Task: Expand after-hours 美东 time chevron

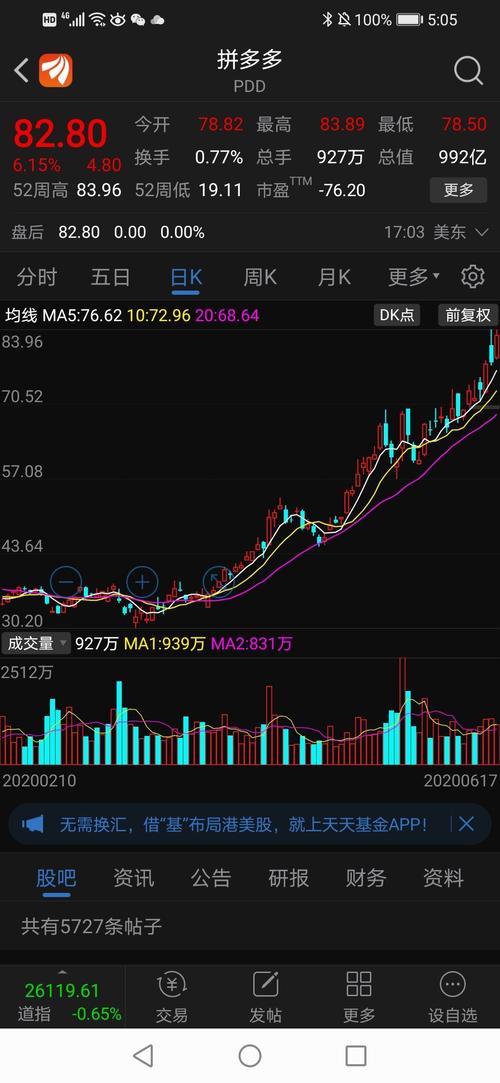Action: tap(483, 233)
